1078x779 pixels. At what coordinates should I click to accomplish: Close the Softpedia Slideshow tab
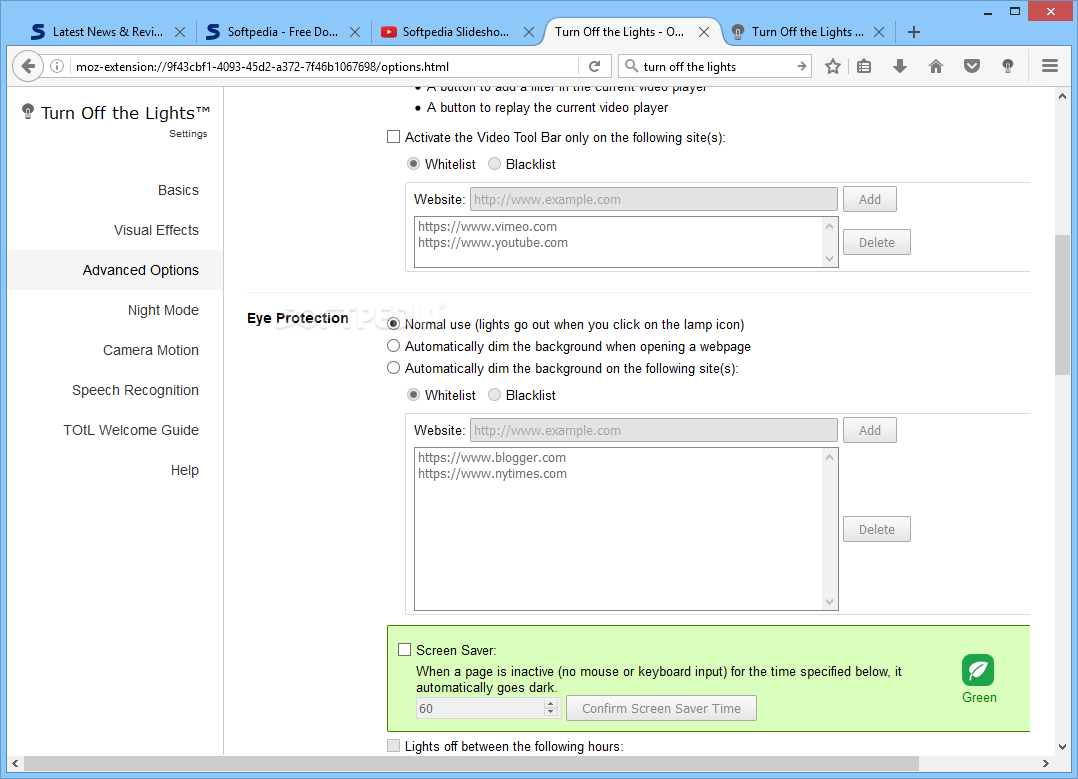coord(529,32)
